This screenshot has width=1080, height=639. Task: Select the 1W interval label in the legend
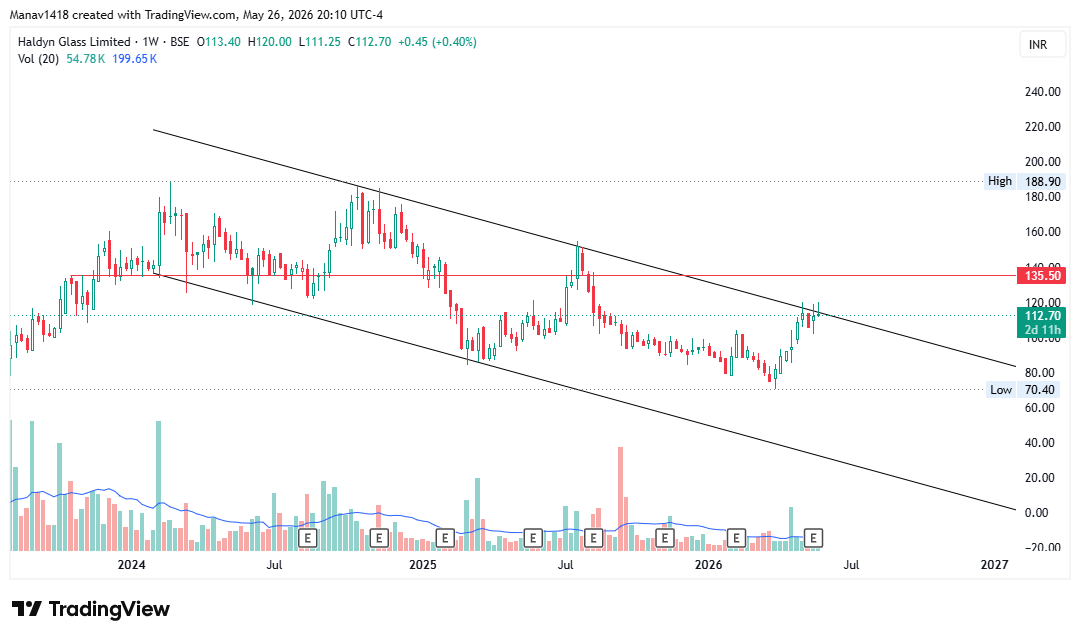point(150,42)
